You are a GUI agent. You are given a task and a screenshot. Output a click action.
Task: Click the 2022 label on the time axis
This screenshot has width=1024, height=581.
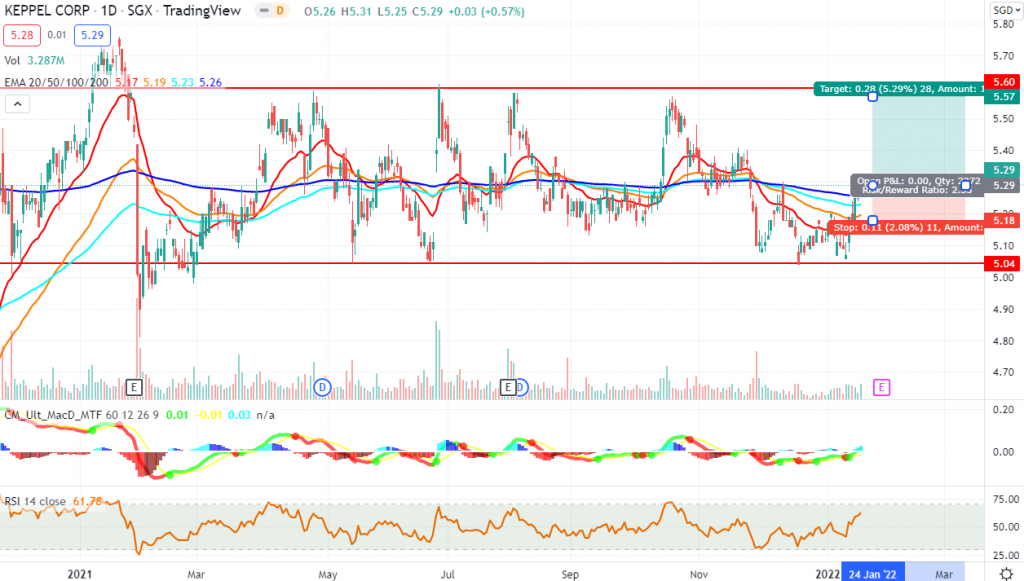coord(827,574)
